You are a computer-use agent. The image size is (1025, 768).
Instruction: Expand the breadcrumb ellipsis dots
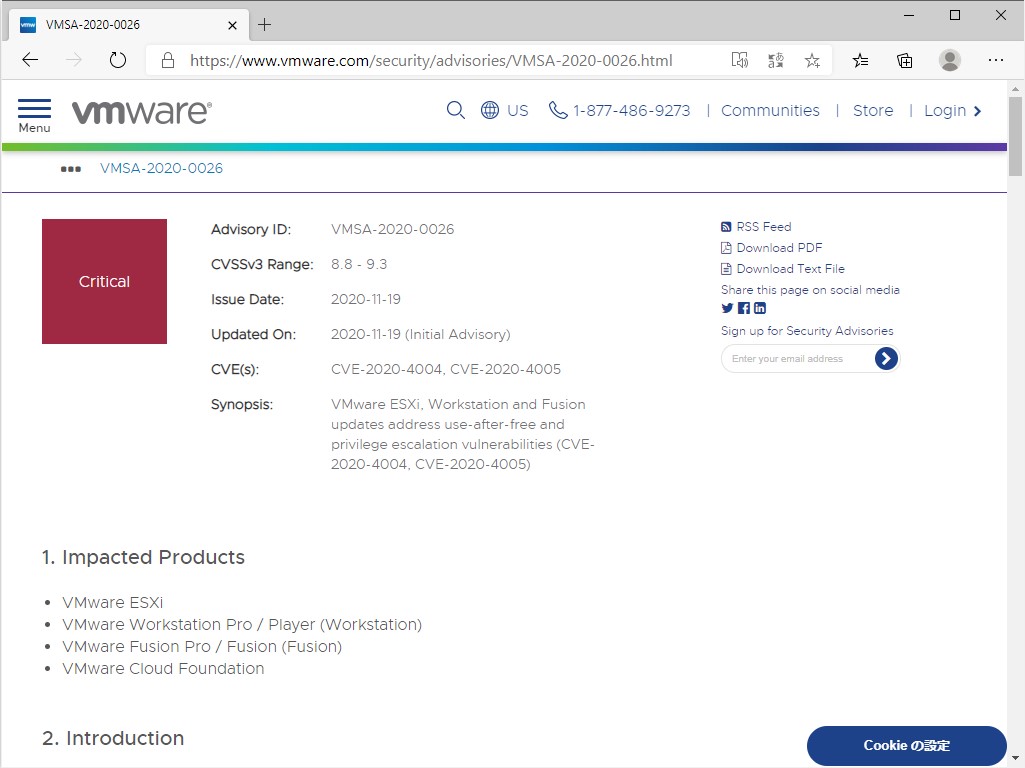[x=71, y=169]
